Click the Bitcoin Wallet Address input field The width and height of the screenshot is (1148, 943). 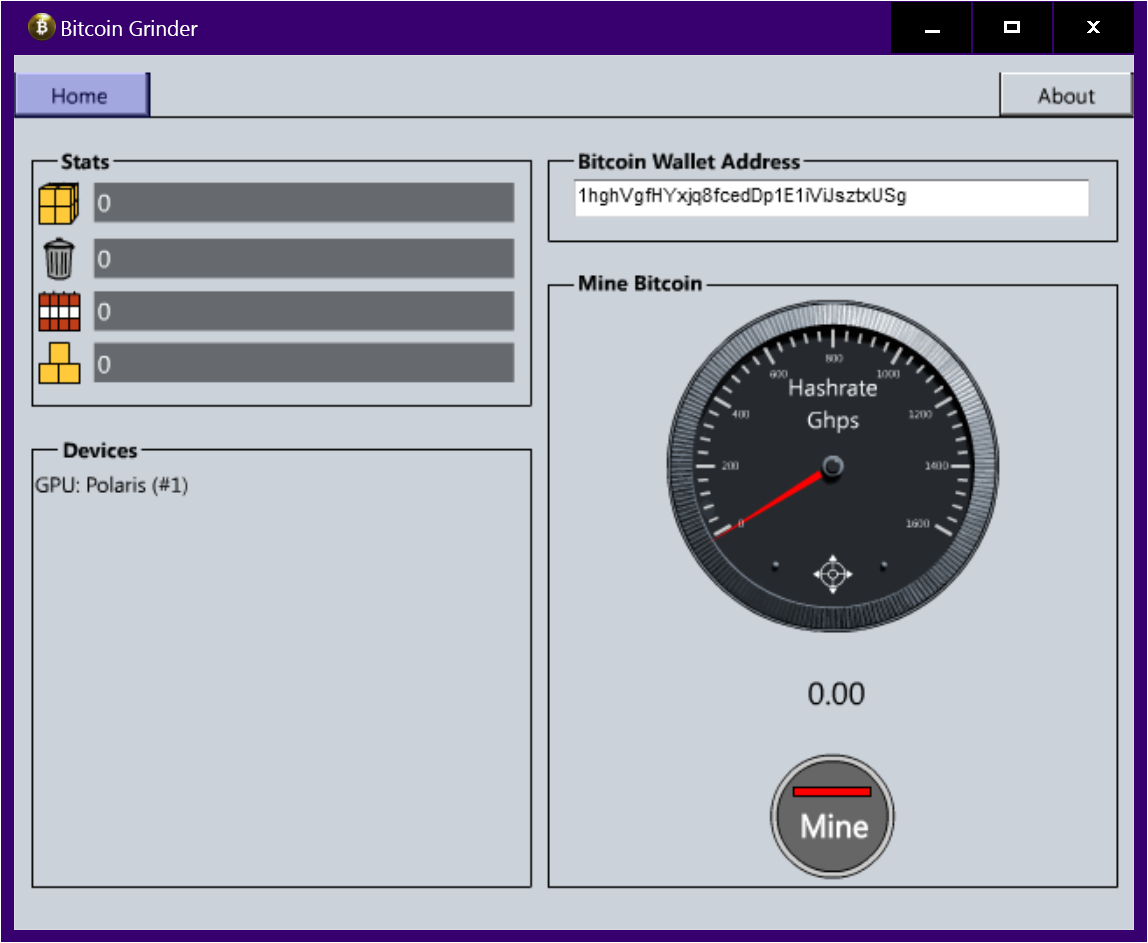tap(832, 198)
